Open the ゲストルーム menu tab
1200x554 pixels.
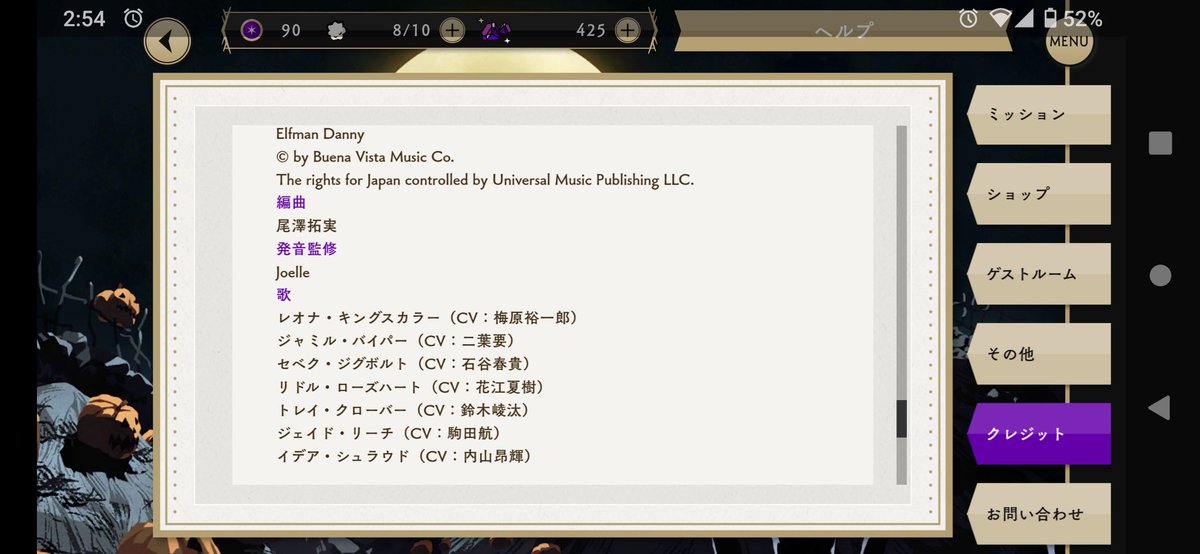click(x=1039, y=274)
